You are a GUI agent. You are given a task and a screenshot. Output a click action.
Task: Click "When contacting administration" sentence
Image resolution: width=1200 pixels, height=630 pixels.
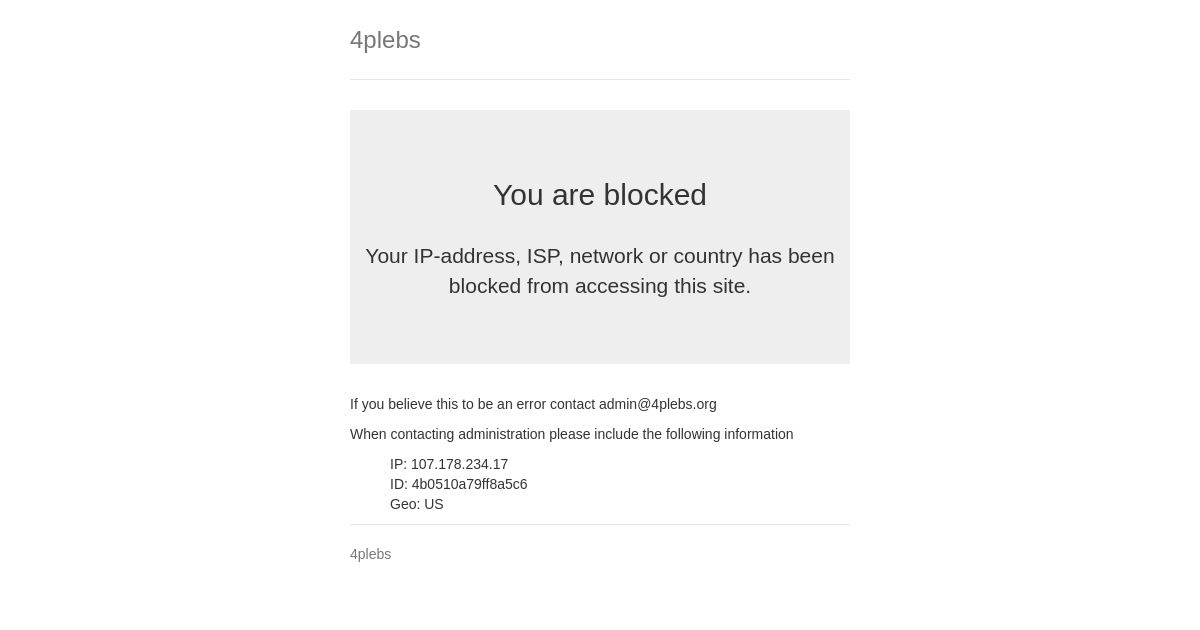(571, 434)
